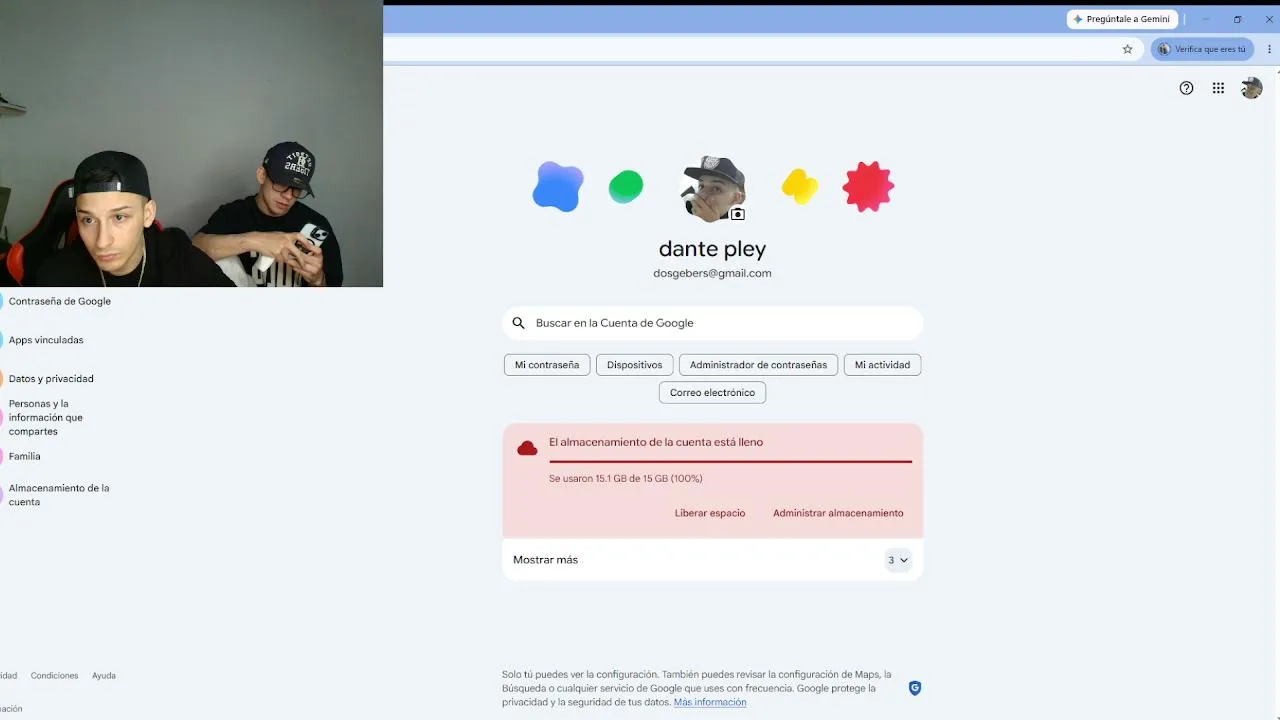Select the Correo electrónico chip
1280x720 pixels.
[712, 393]
